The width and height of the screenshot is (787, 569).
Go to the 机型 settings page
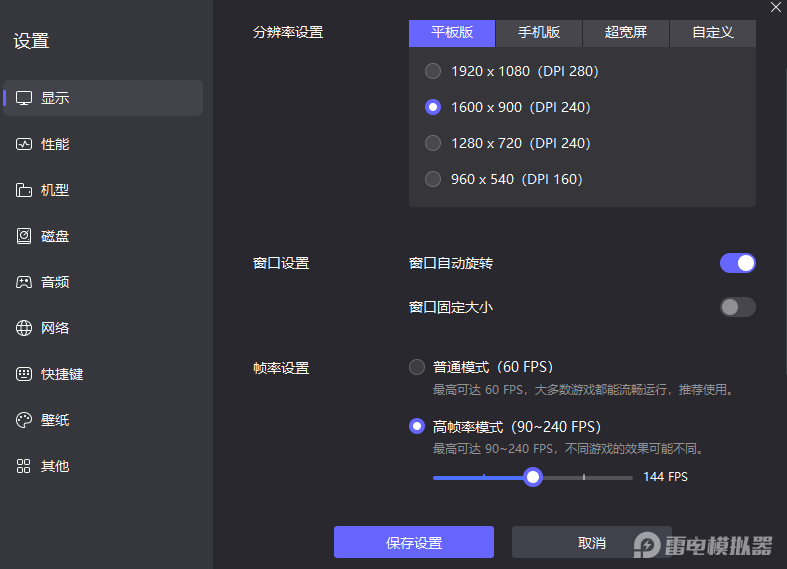pyautogui.click(x=103, y=190)
